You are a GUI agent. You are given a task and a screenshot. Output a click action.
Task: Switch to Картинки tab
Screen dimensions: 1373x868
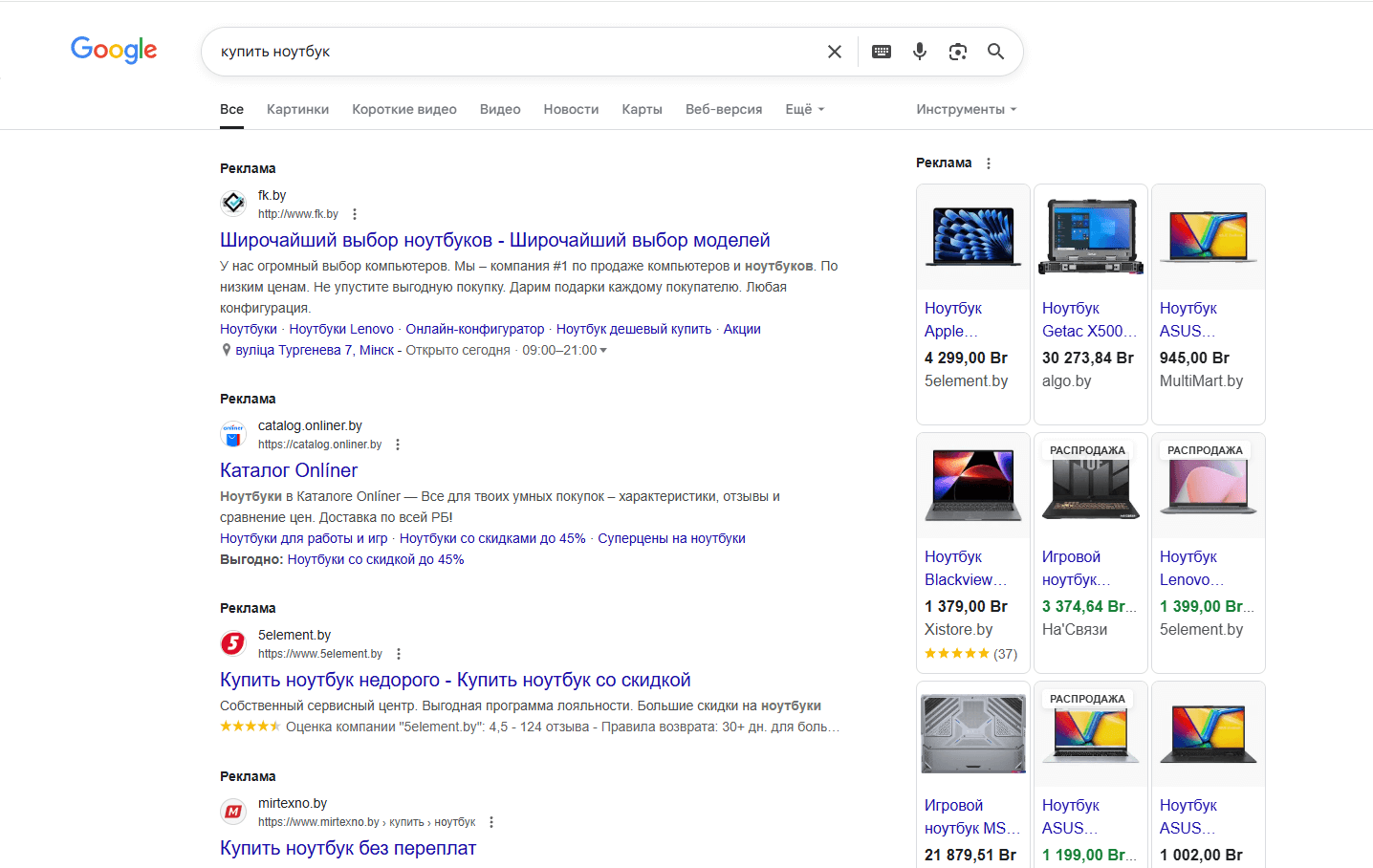click(x=297, y=109)
